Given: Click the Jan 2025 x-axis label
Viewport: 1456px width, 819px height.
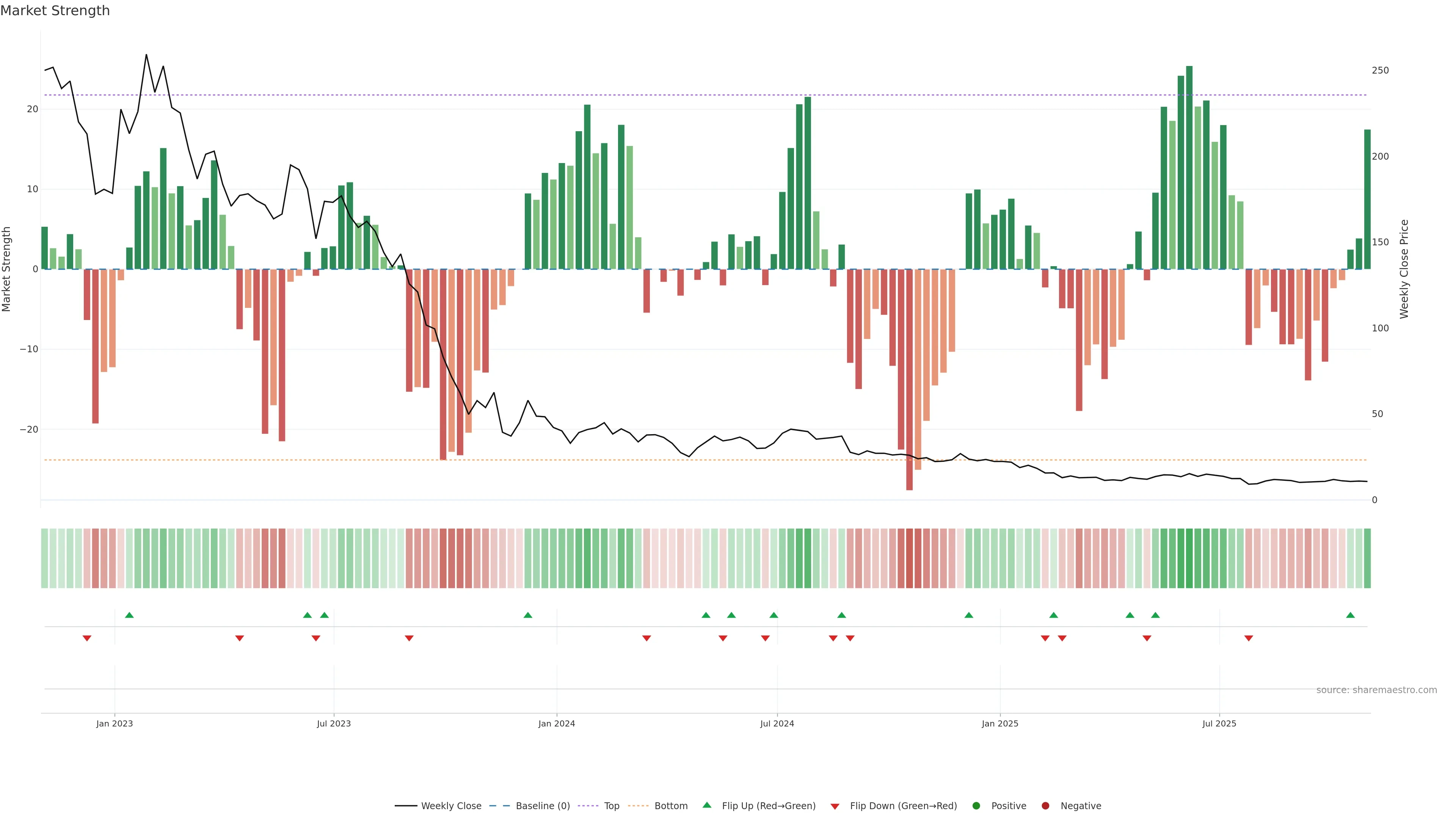Looking at the screenshot, I should pos(1000,723).
